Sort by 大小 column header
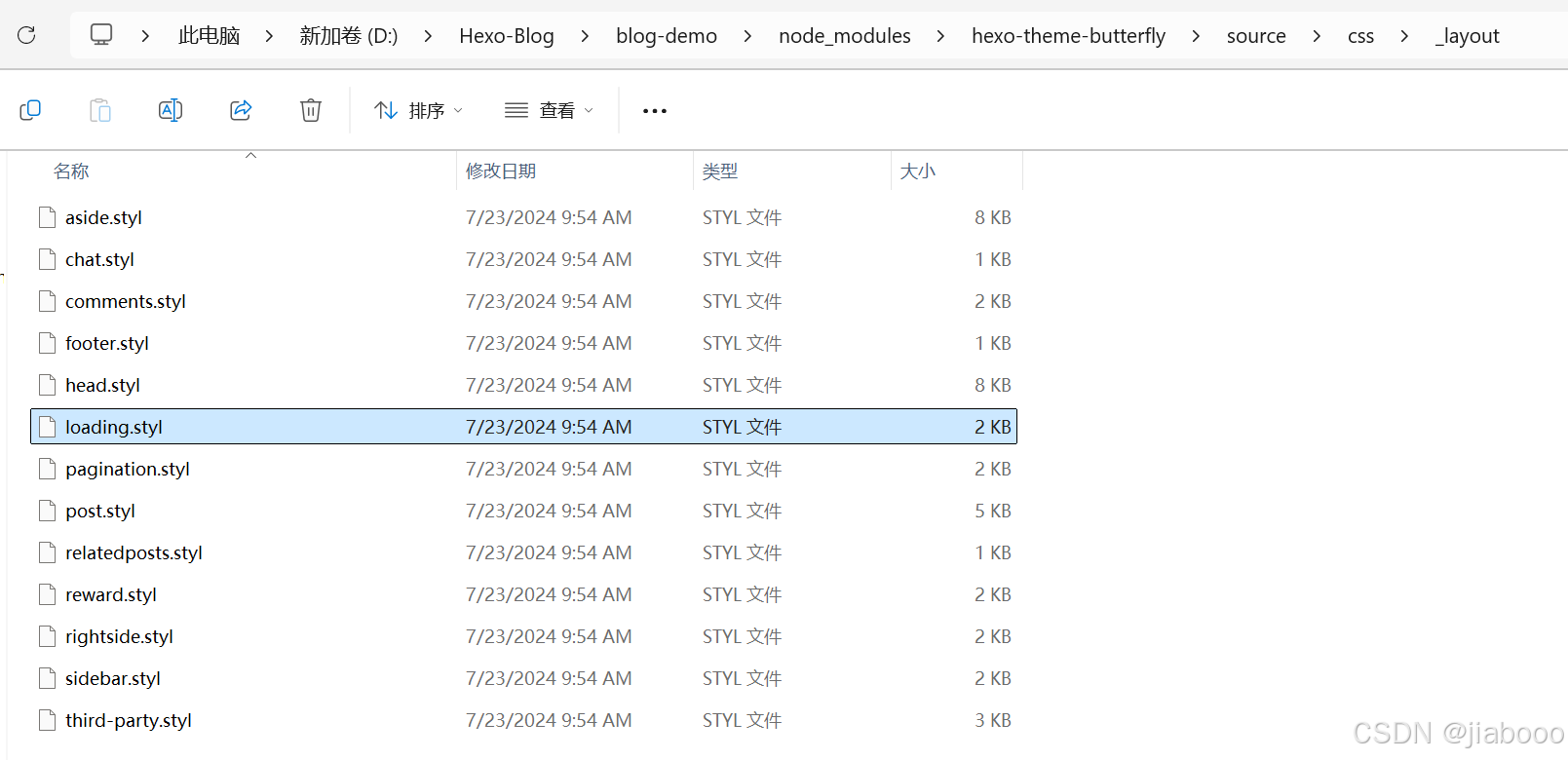This screenshot has height=760, width=1568. 918,171
